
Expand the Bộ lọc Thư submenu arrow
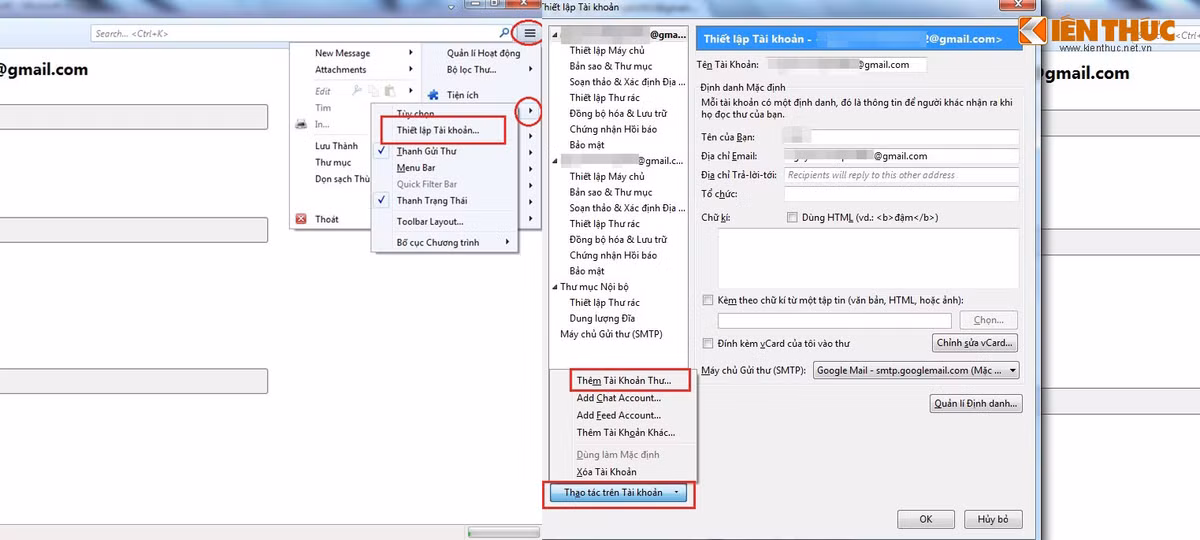point(529,70)
